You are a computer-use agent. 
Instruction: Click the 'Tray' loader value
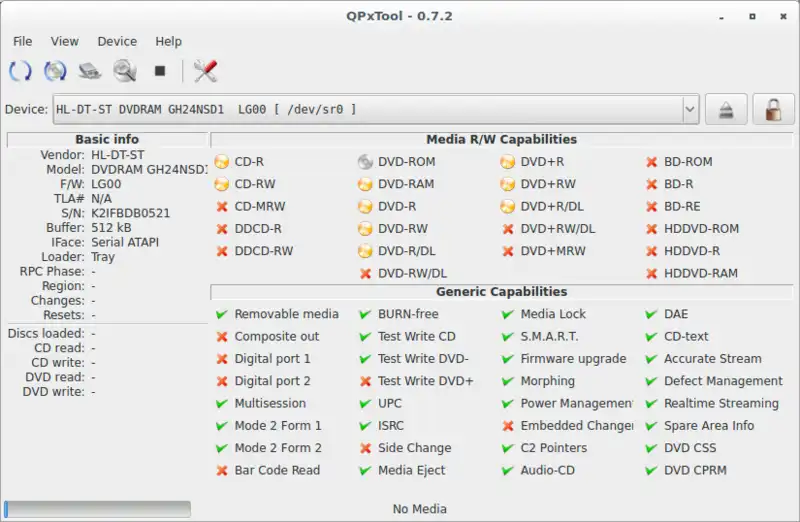103,257
